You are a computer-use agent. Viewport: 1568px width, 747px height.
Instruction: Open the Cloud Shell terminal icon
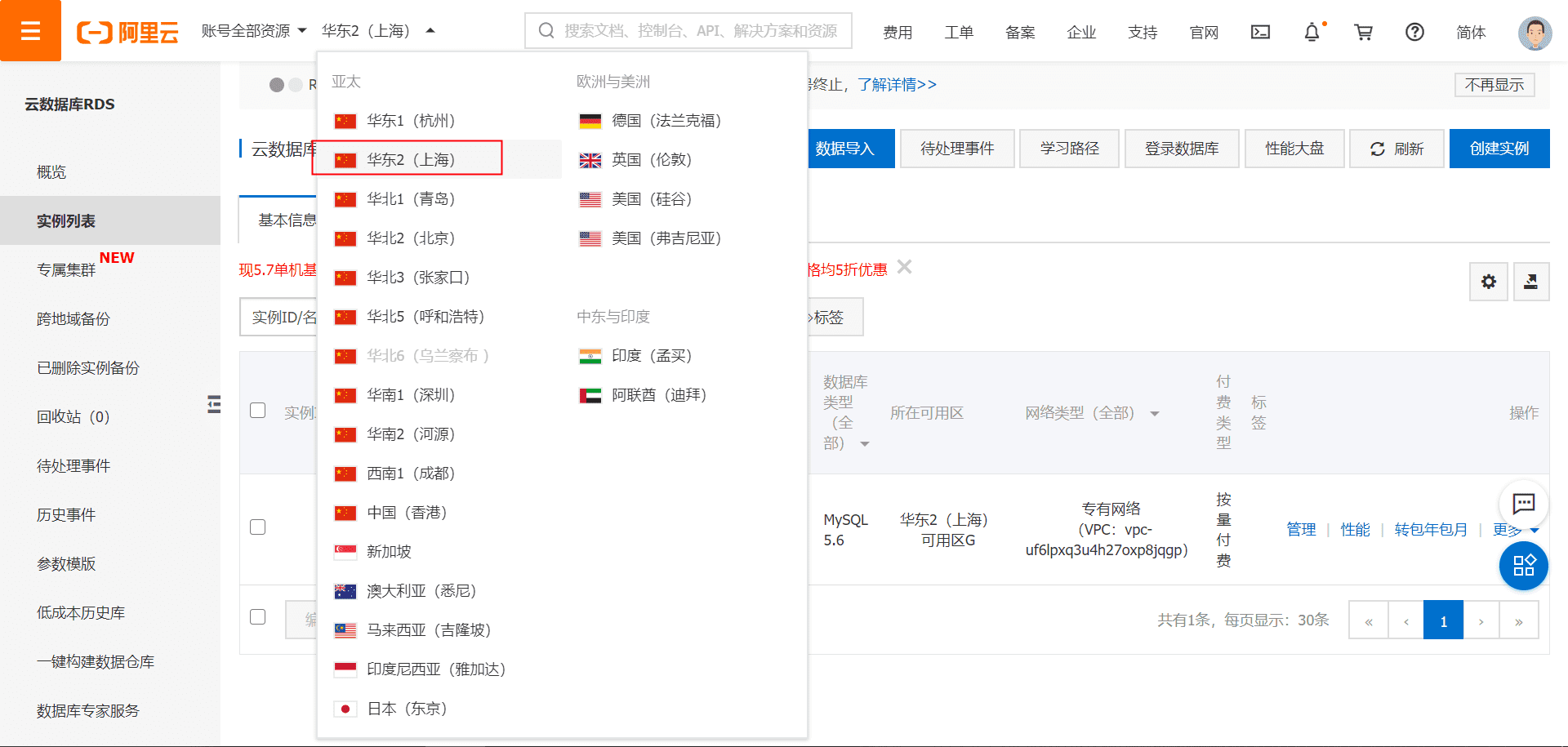tap(1260, 32)
